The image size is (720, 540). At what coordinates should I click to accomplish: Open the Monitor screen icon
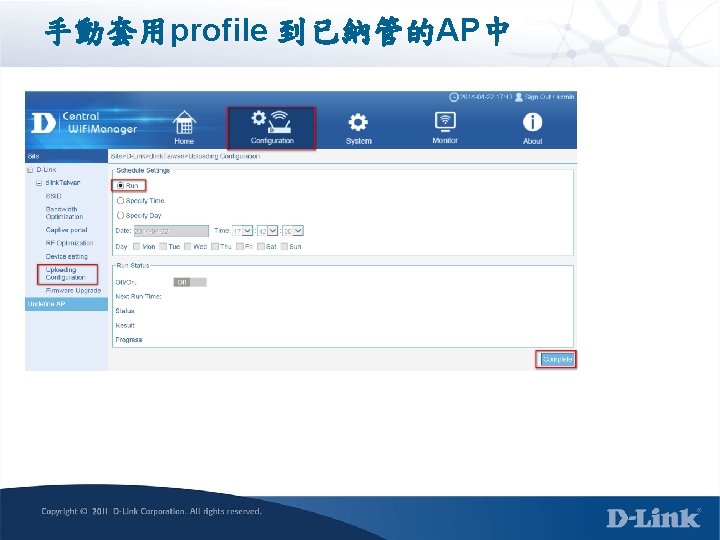[x=445, y=122]
